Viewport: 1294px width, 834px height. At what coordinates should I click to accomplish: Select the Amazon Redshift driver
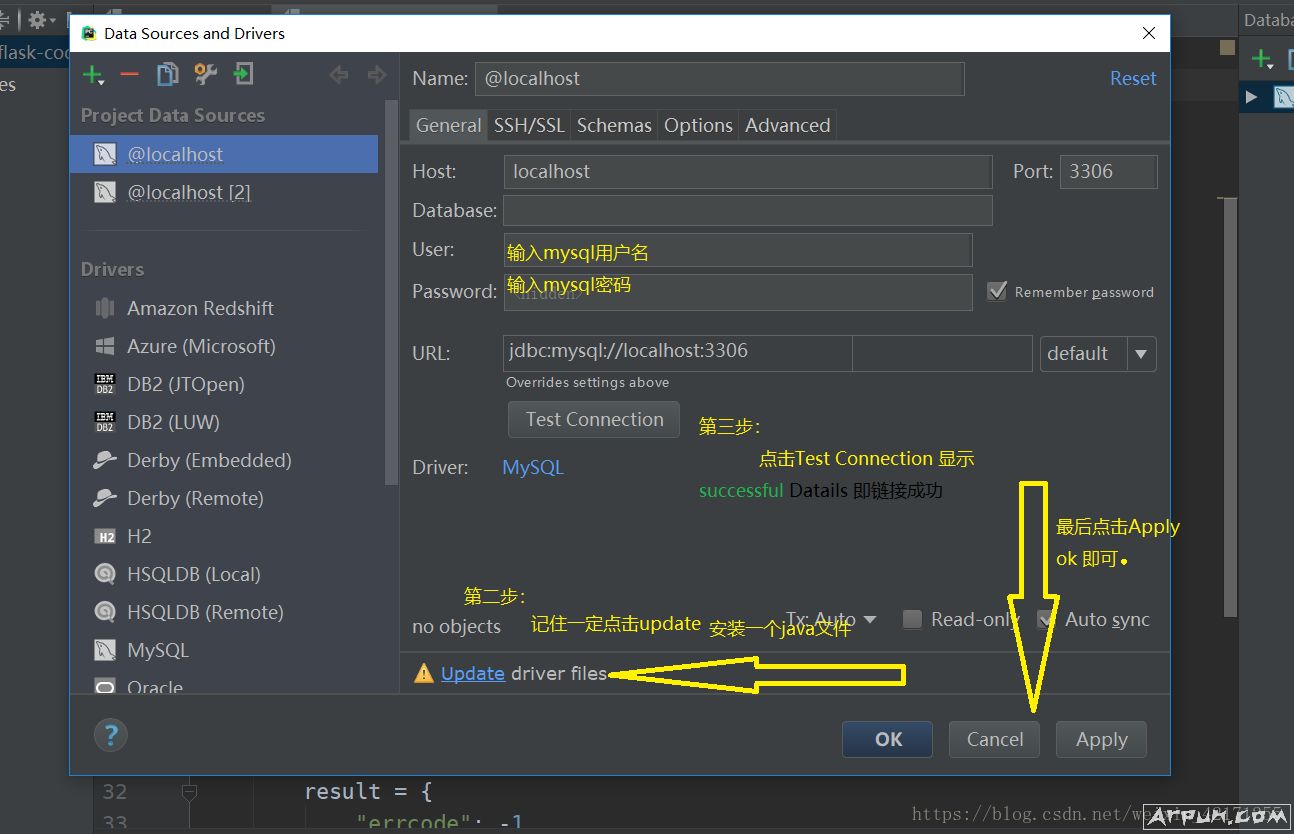coord(200,308)
